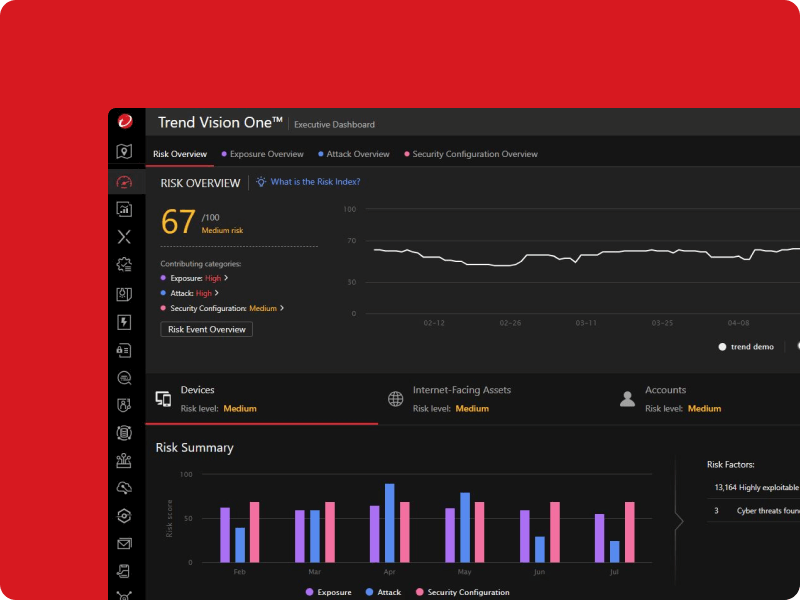This screenshot has width=800, height=600.
Task: Open the XDR icon in the sidebar
Action: [x=124, y=236]
